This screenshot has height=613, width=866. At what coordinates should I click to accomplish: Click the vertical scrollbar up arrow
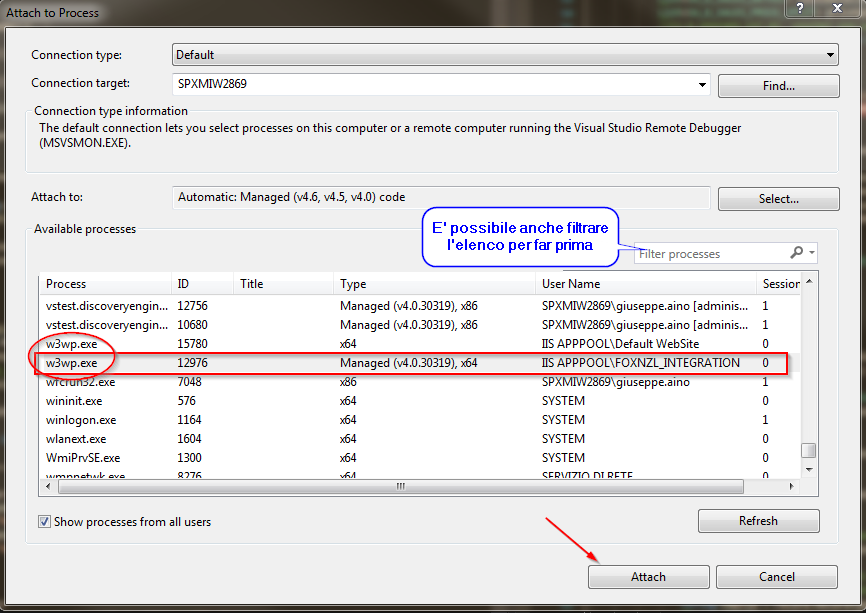(x=809, y=283)
